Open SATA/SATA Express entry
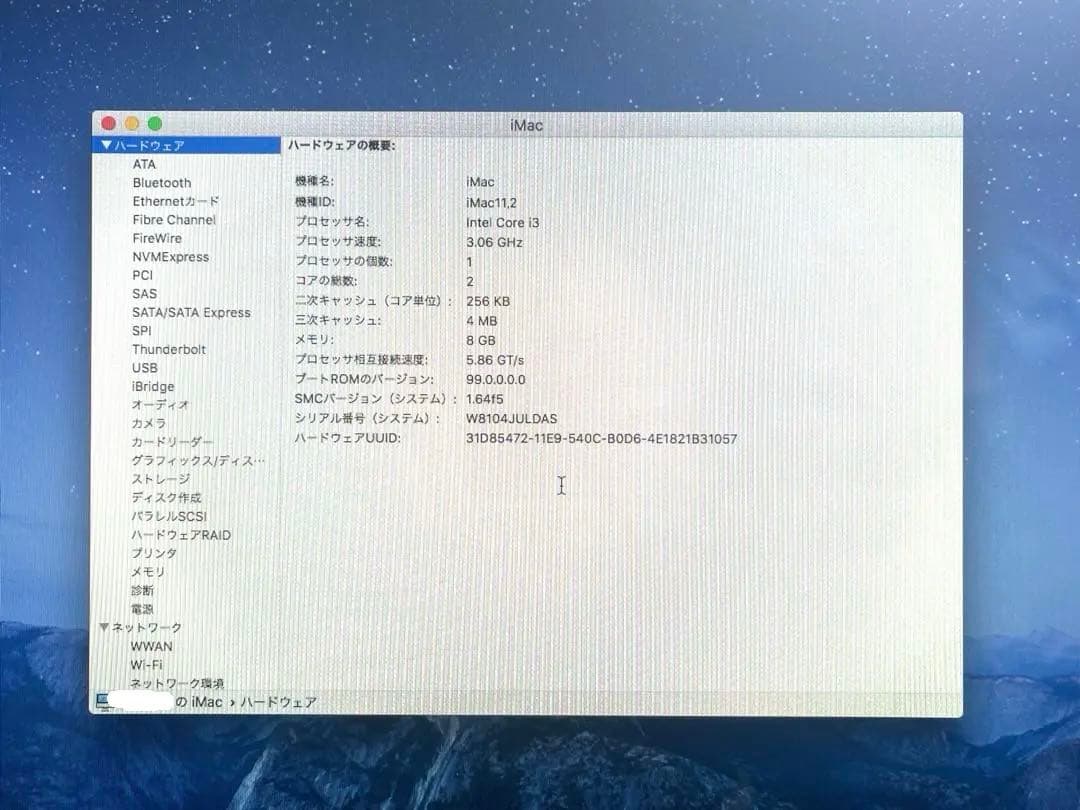The height and width of the screenshot is (810, 1080). point(191,313)
